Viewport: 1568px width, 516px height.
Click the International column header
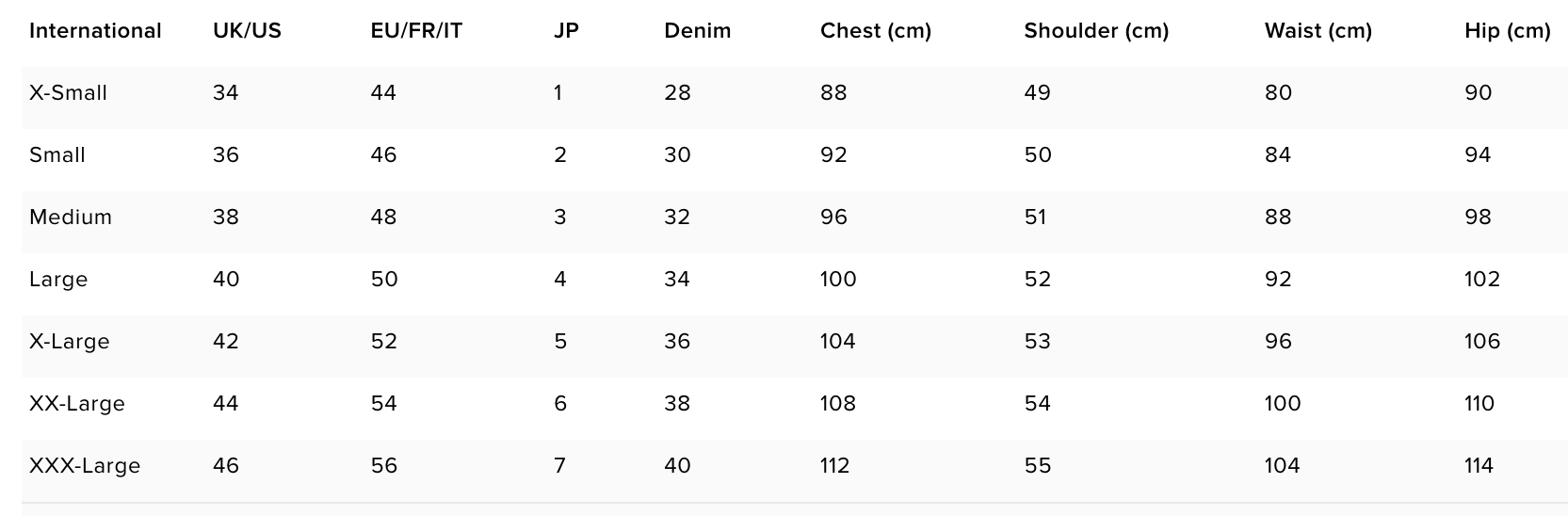coord(95,31)
